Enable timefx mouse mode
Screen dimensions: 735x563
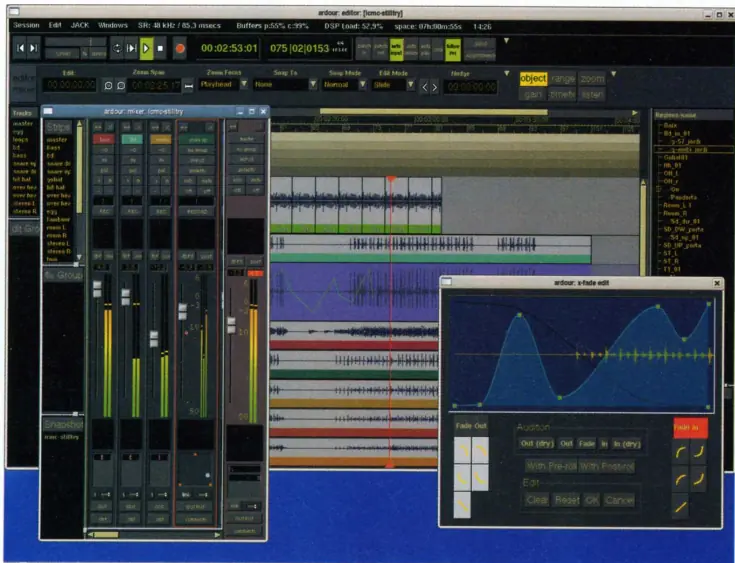(x=562, y=94)
